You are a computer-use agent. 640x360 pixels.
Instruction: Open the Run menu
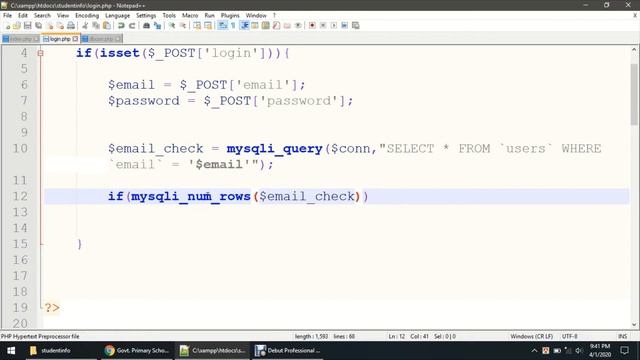click(209, 16)
